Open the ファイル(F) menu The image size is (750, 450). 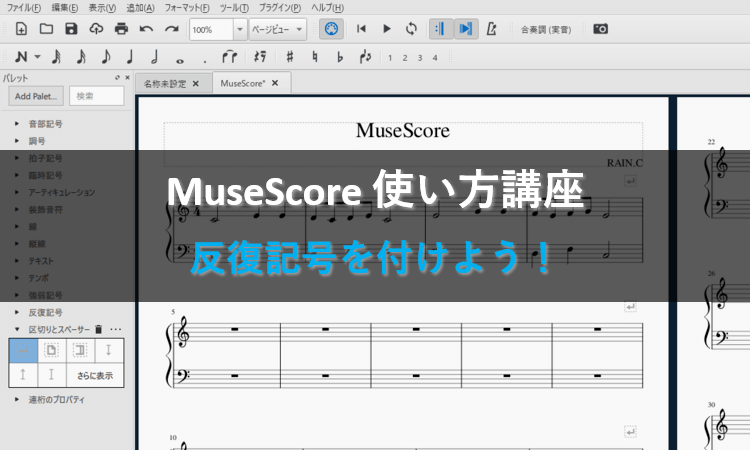point(24,8)
